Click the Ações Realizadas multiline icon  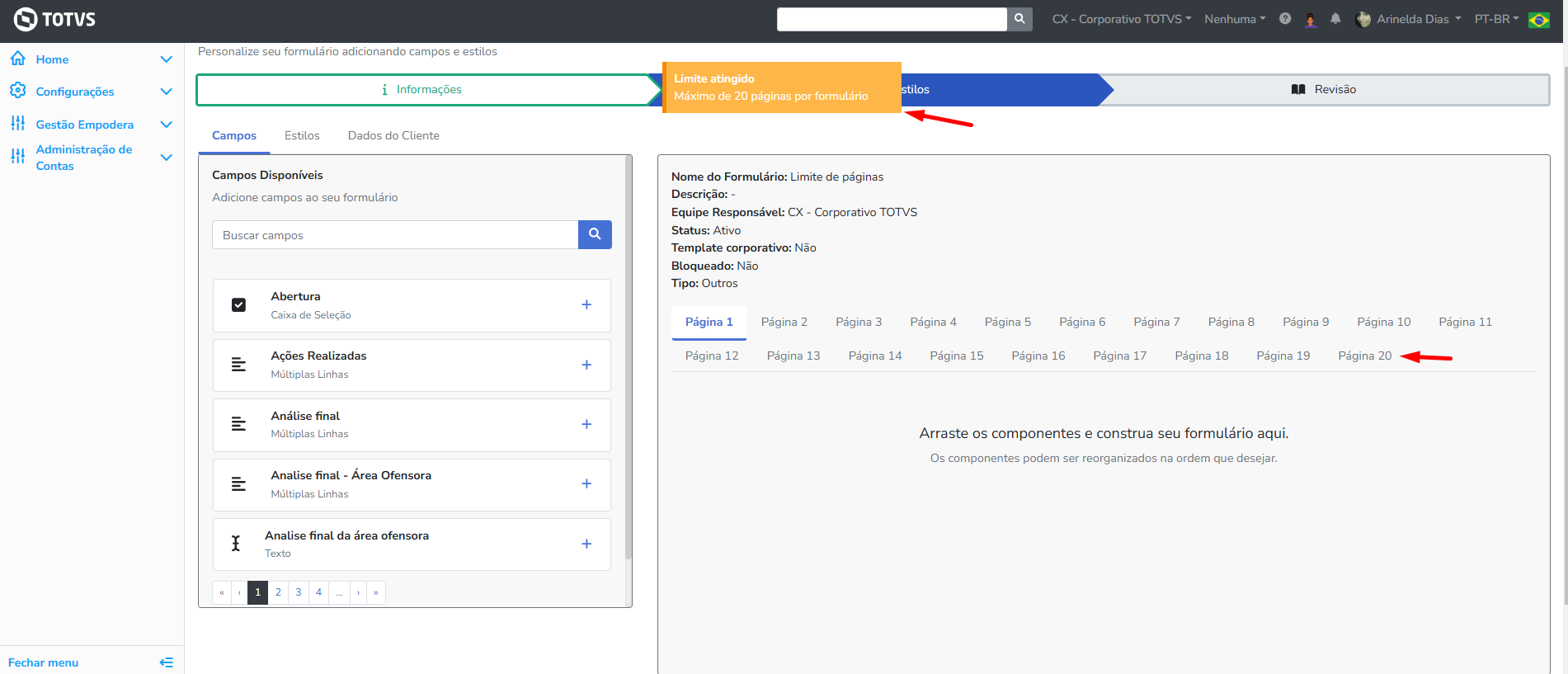238,365
